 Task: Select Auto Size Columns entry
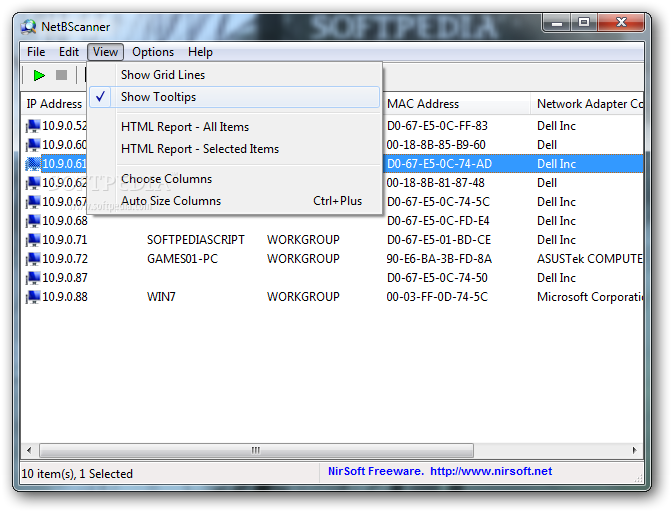click(x=234, y=201)
